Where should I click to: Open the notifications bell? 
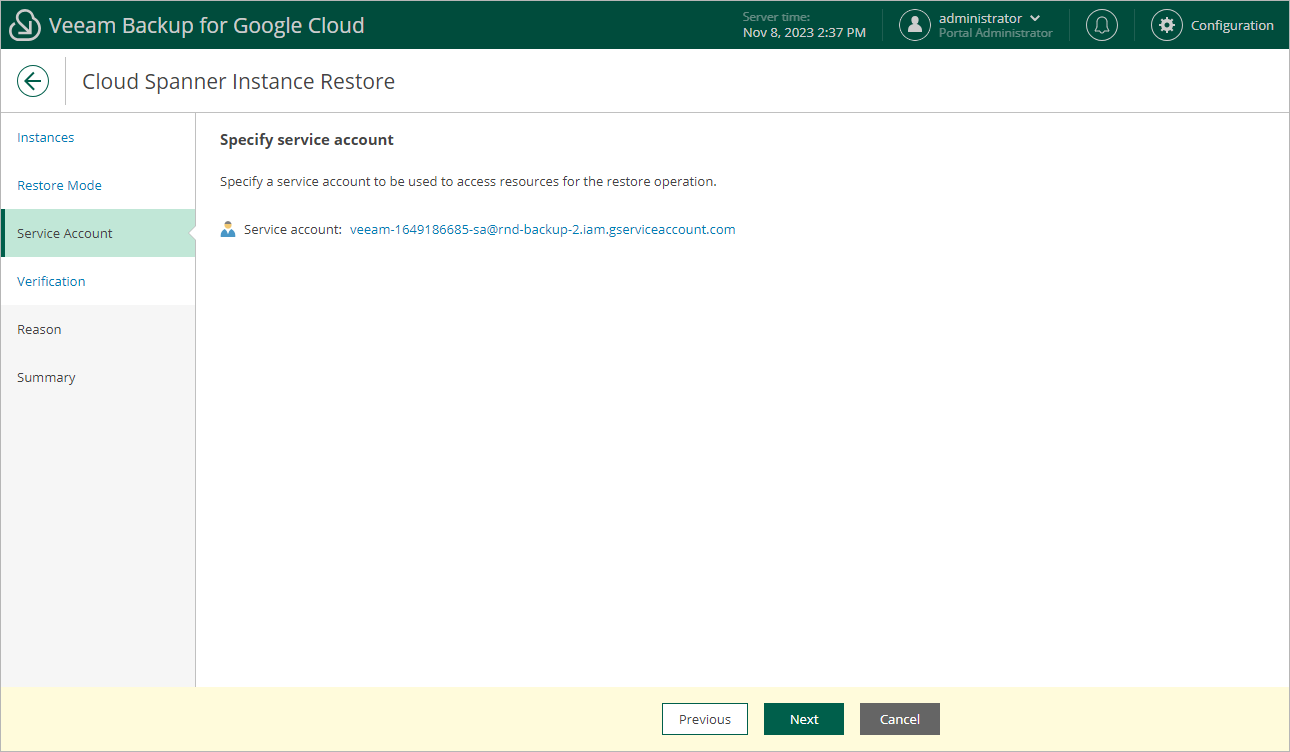tap(1102, 25)
